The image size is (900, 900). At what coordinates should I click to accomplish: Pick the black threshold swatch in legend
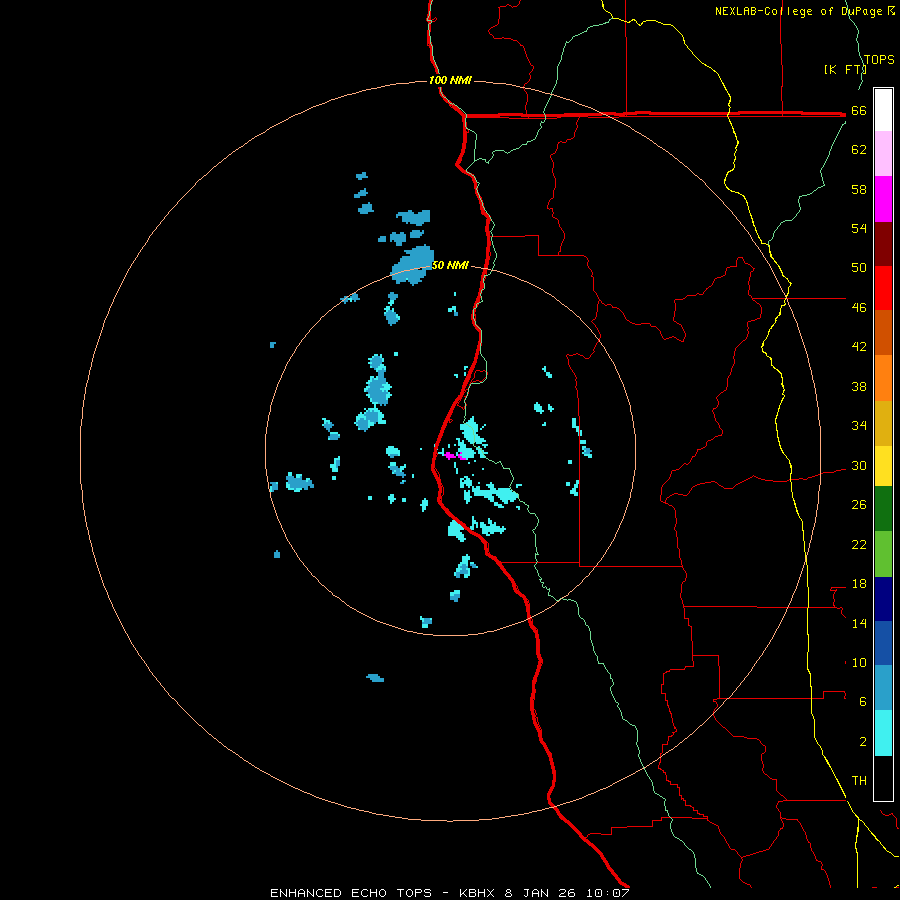(x=883, y=778)
